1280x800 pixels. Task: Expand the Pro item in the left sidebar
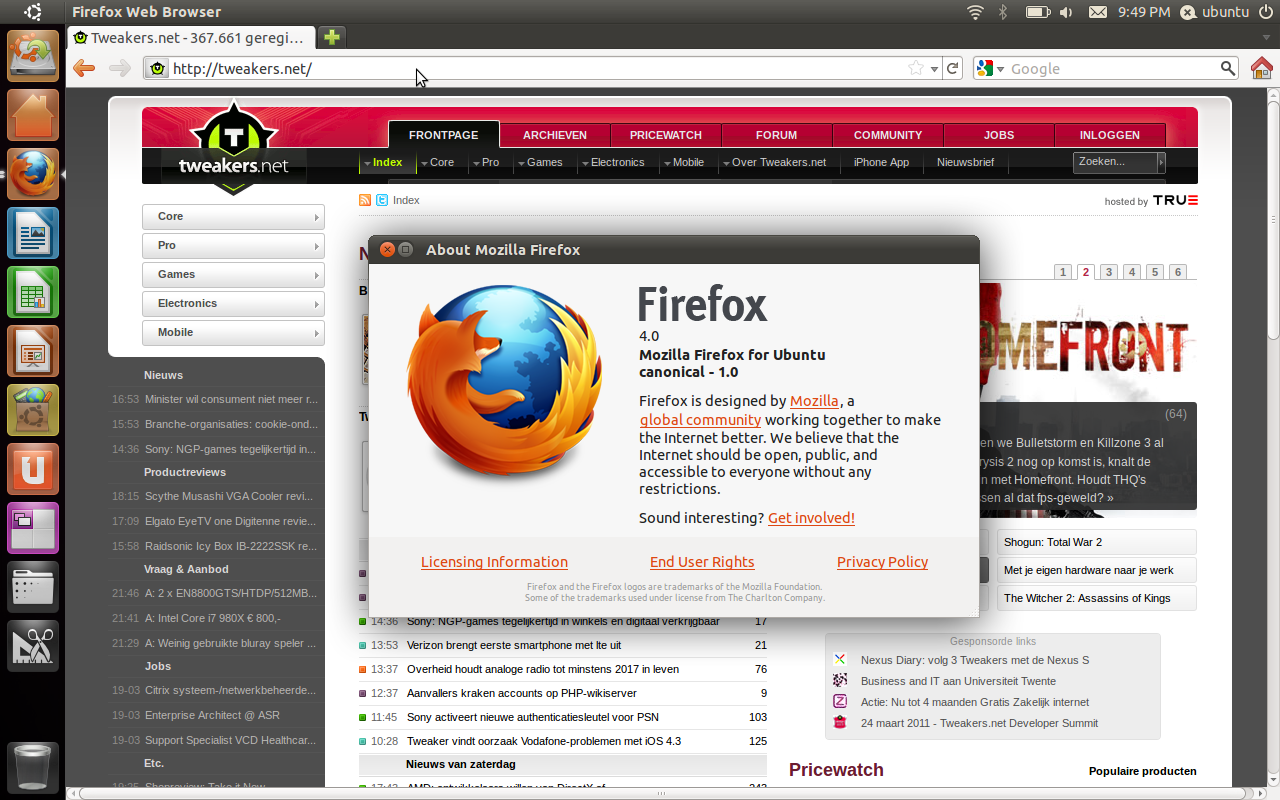pos(234,246)
